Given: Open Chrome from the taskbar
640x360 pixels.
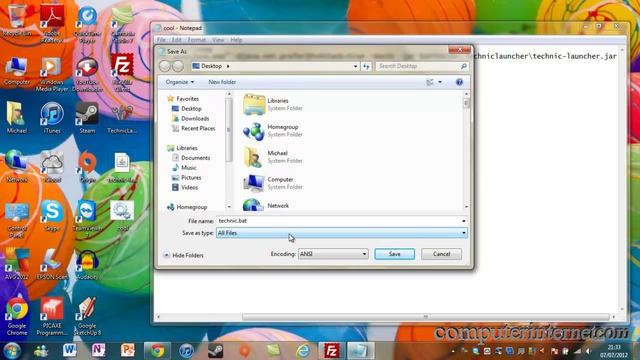Looking at the screenshot, I should (x=157, y=350).
